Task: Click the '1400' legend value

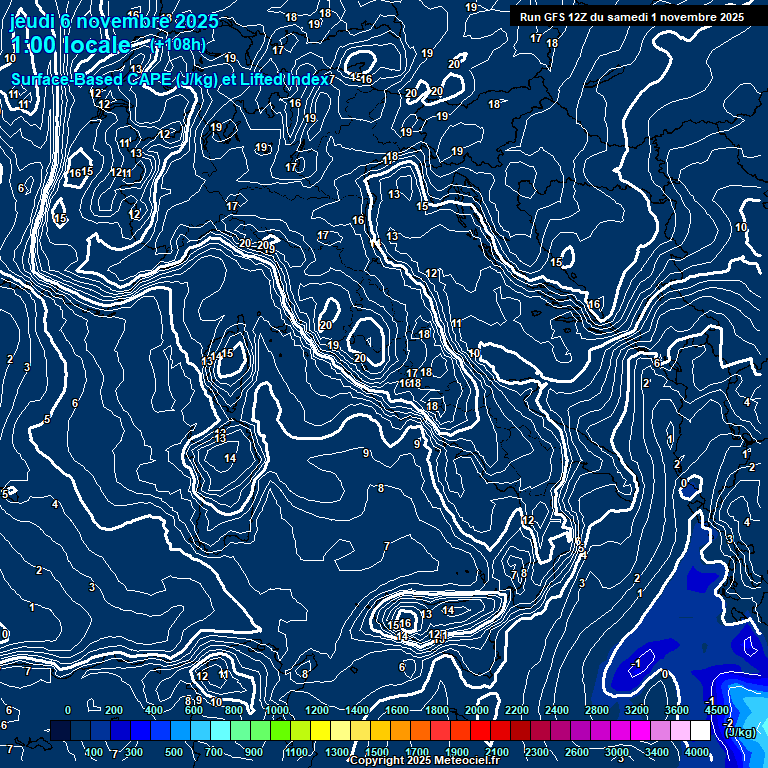Action: [357, 710]
